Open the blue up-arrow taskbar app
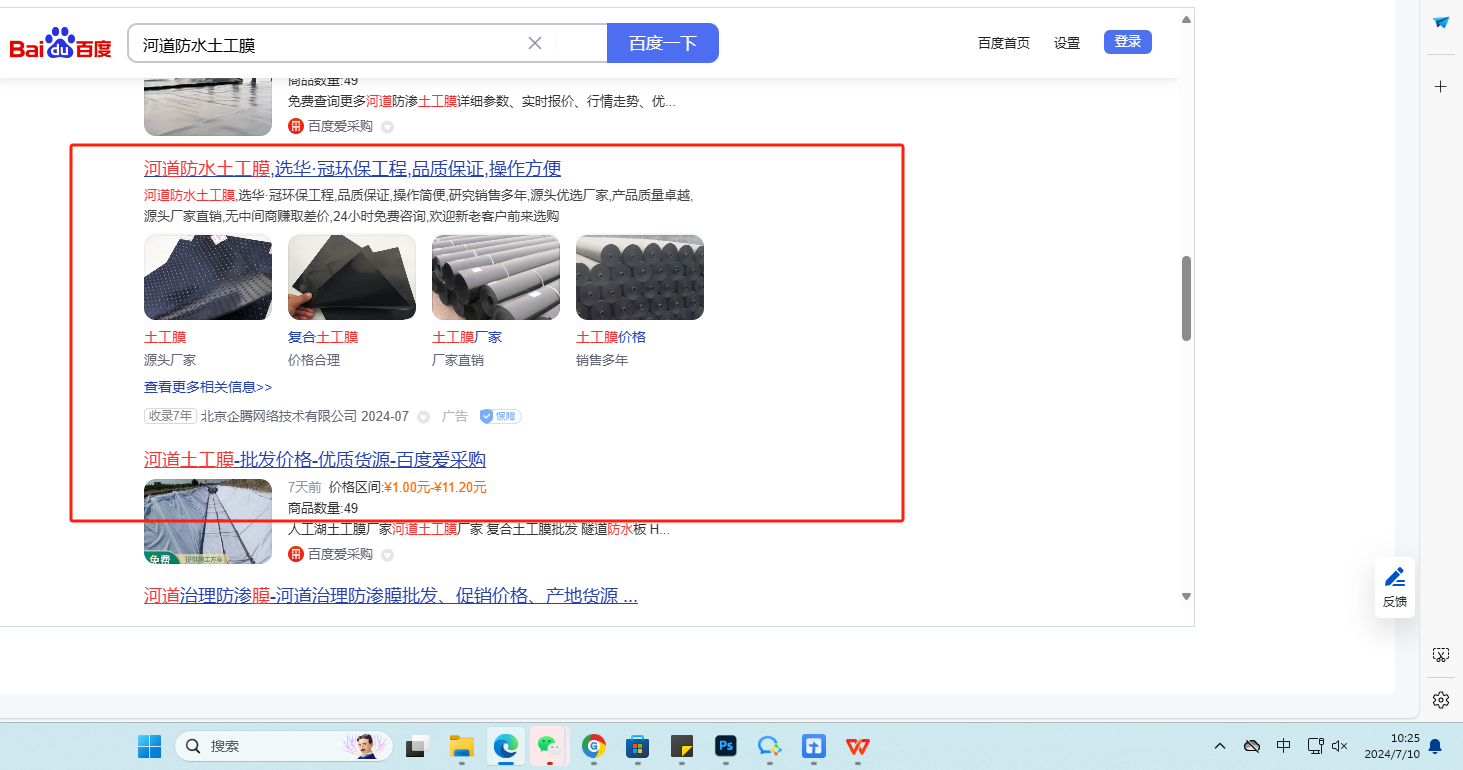 pos(814,746)
